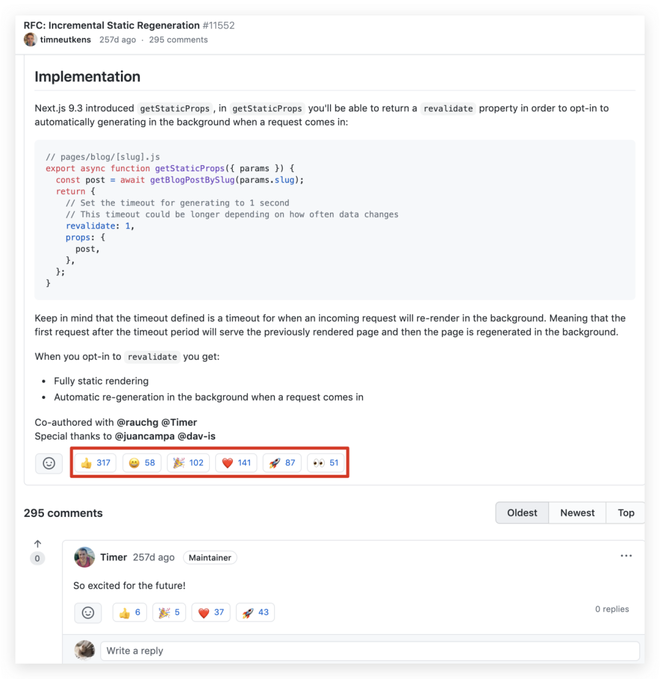Click the heart reaction with 141

pyautogui.click(x=236, y=463)
